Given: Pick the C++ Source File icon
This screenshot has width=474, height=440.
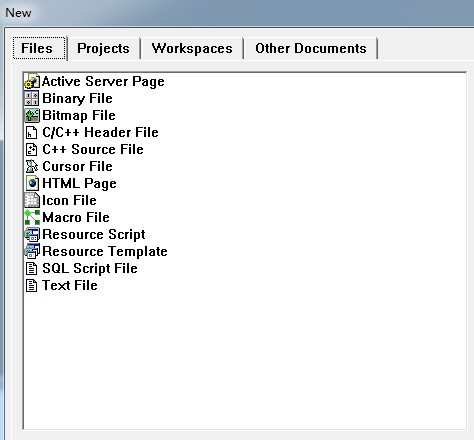Looking at the screenshot, I should (x=32, y=149).
